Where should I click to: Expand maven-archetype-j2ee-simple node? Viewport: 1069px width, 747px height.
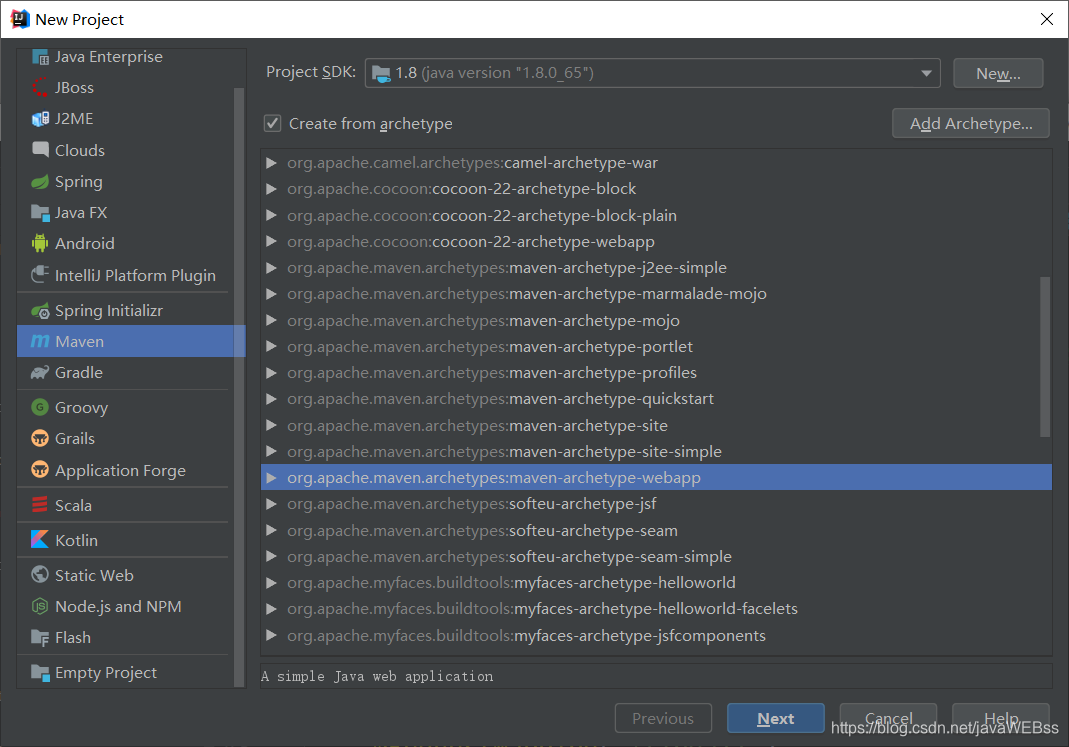(x=271, y=268)
